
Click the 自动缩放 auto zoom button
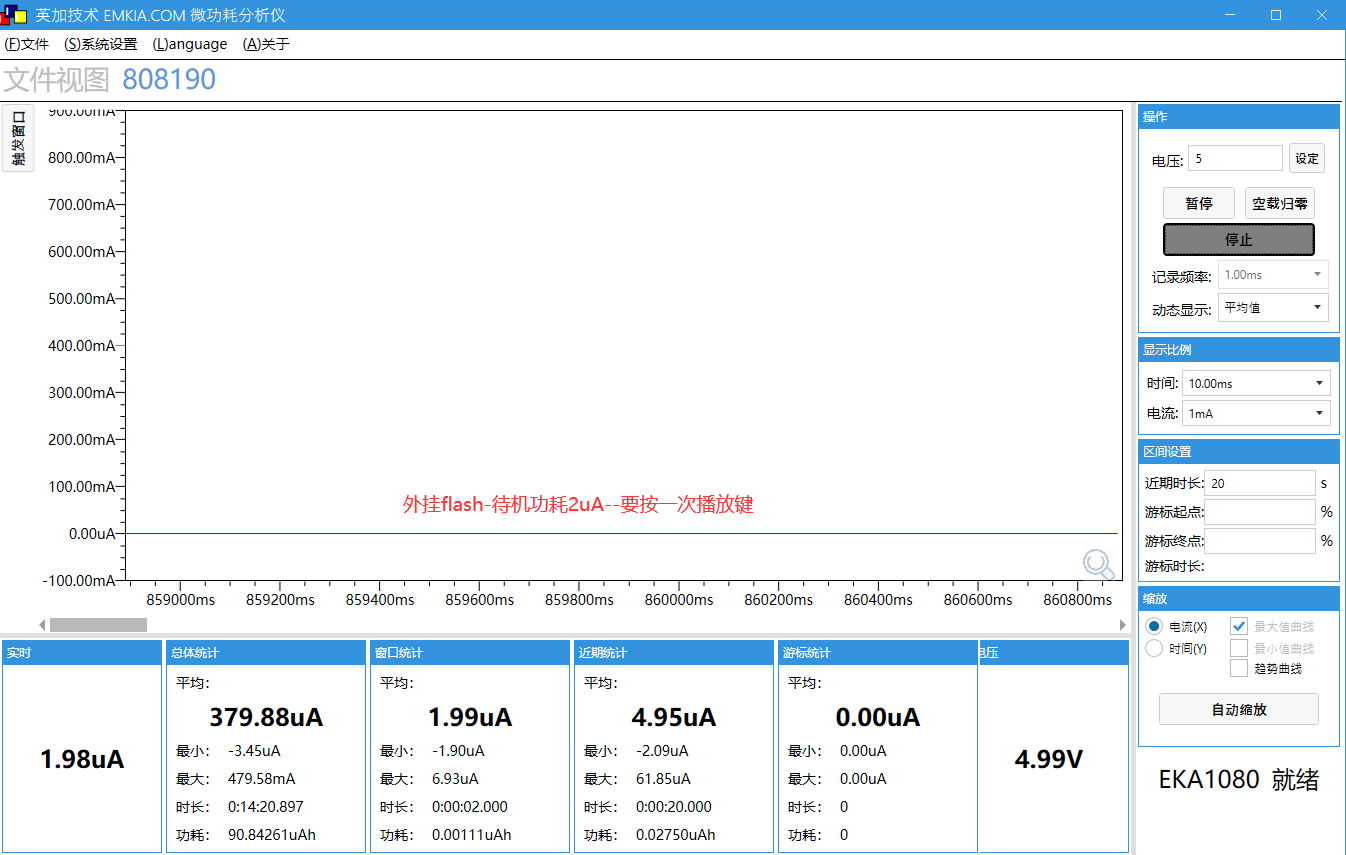pyautogui.click(x=1239, y=709)
